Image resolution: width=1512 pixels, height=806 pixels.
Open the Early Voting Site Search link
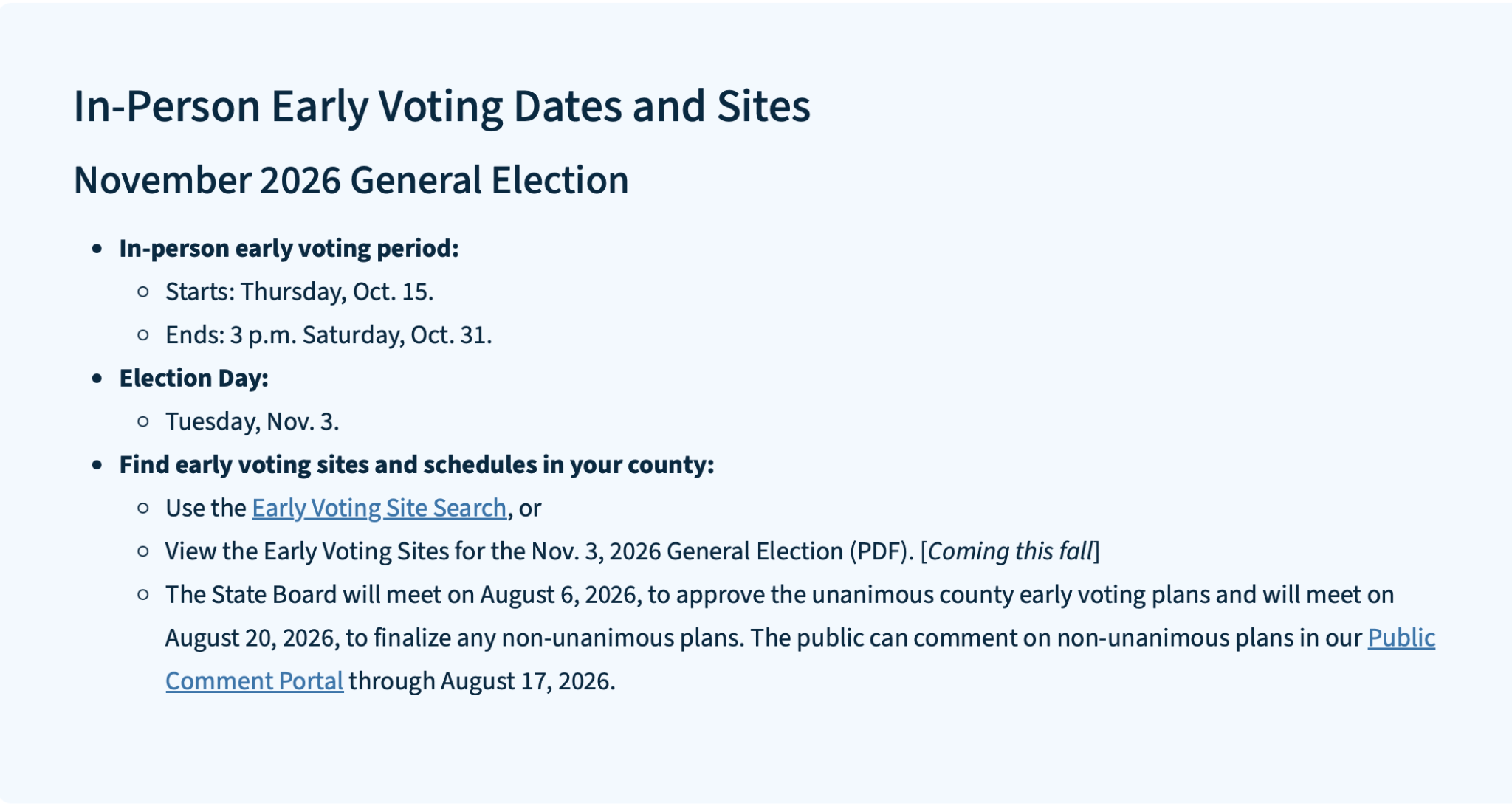(x=379, y=508)
